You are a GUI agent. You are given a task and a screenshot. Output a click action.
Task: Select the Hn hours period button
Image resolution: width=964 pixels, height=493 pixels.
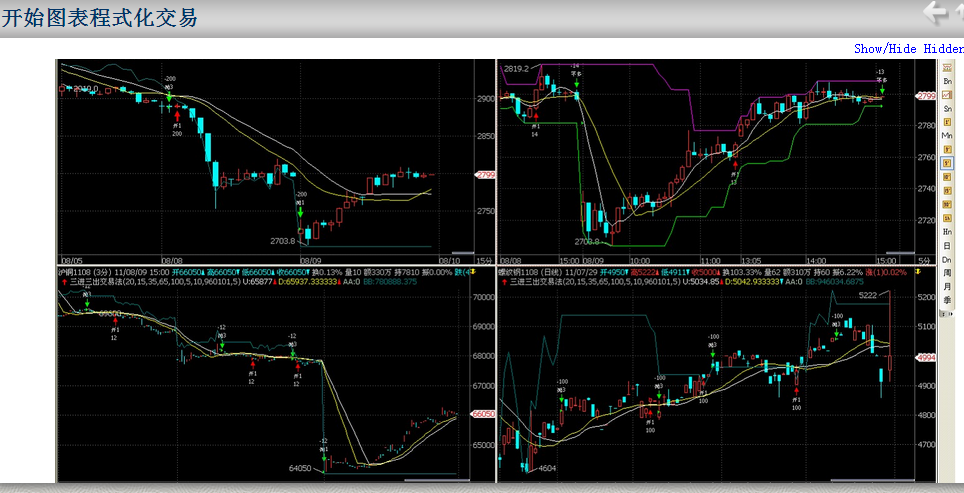pyautogui.click(x=947, y=231)
